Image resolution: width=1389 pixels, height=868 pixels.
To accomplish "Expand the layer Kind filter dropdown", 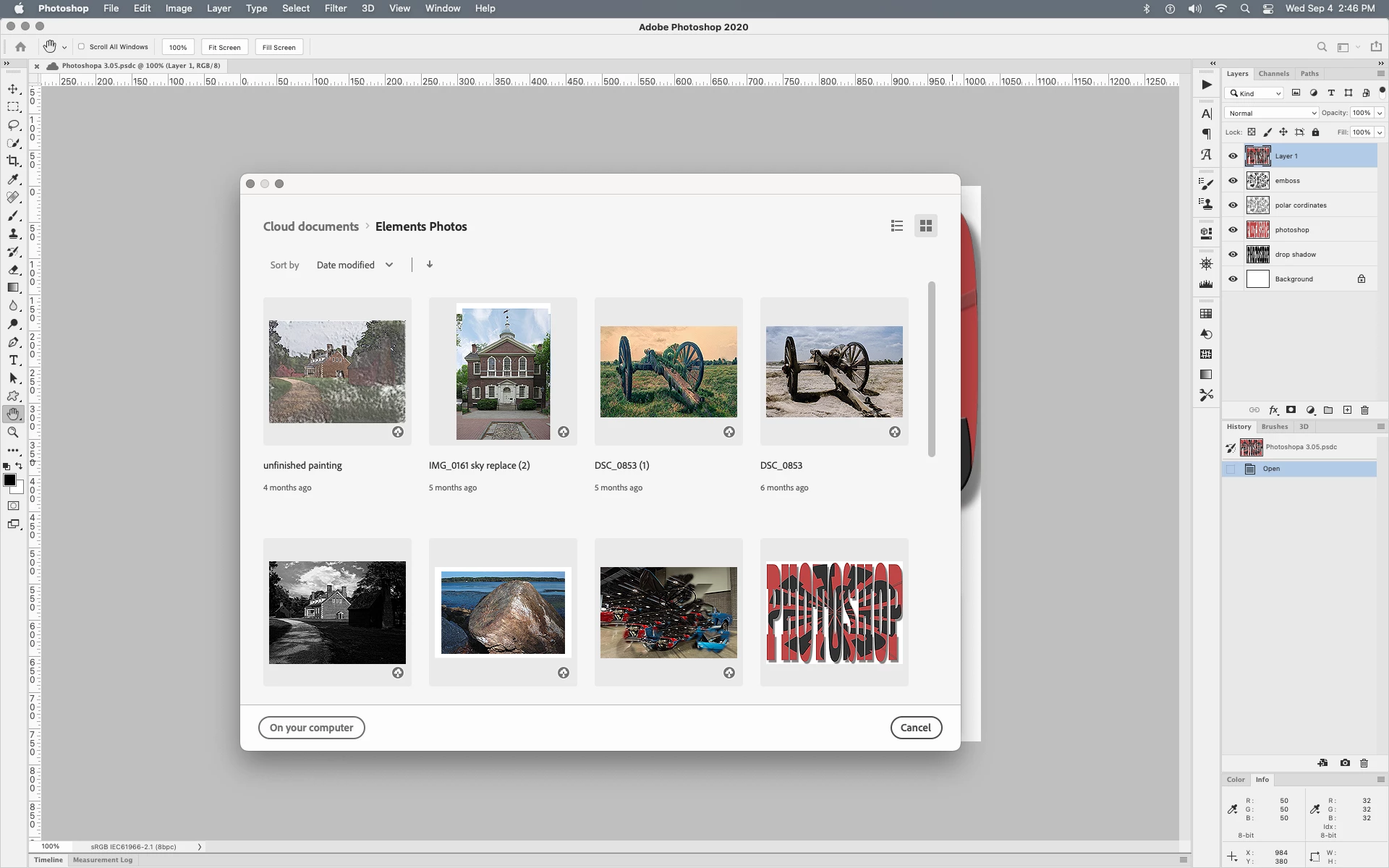I will pos(1255,93).
